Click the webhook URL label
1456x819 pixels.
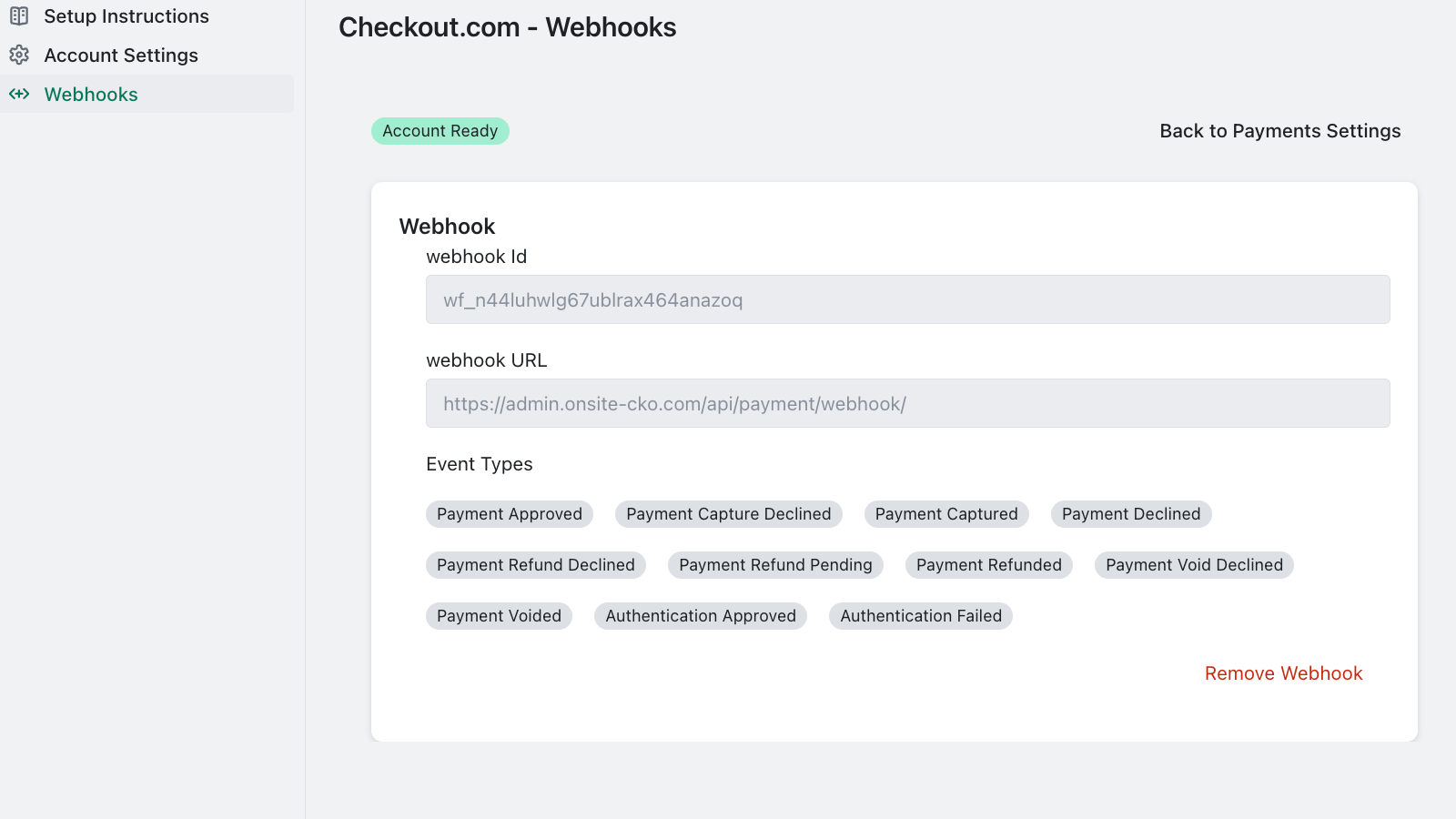[x=487, y=360]
